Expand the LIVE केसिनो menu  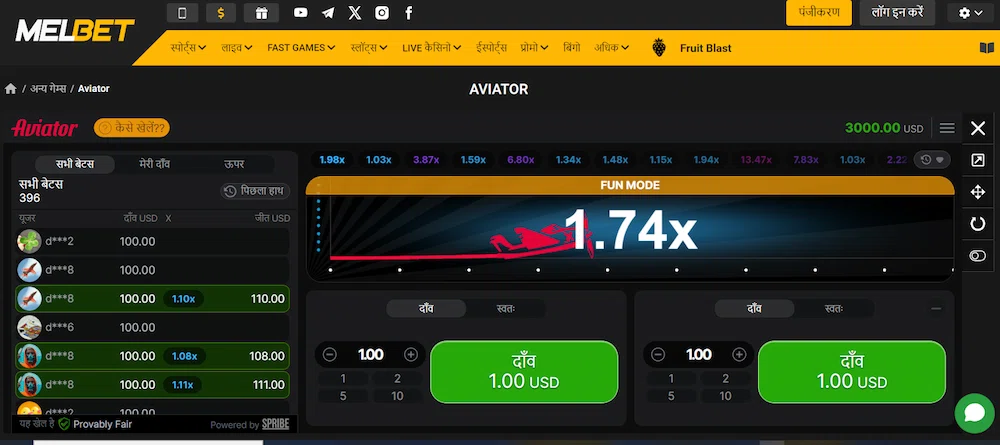point(432,48)
